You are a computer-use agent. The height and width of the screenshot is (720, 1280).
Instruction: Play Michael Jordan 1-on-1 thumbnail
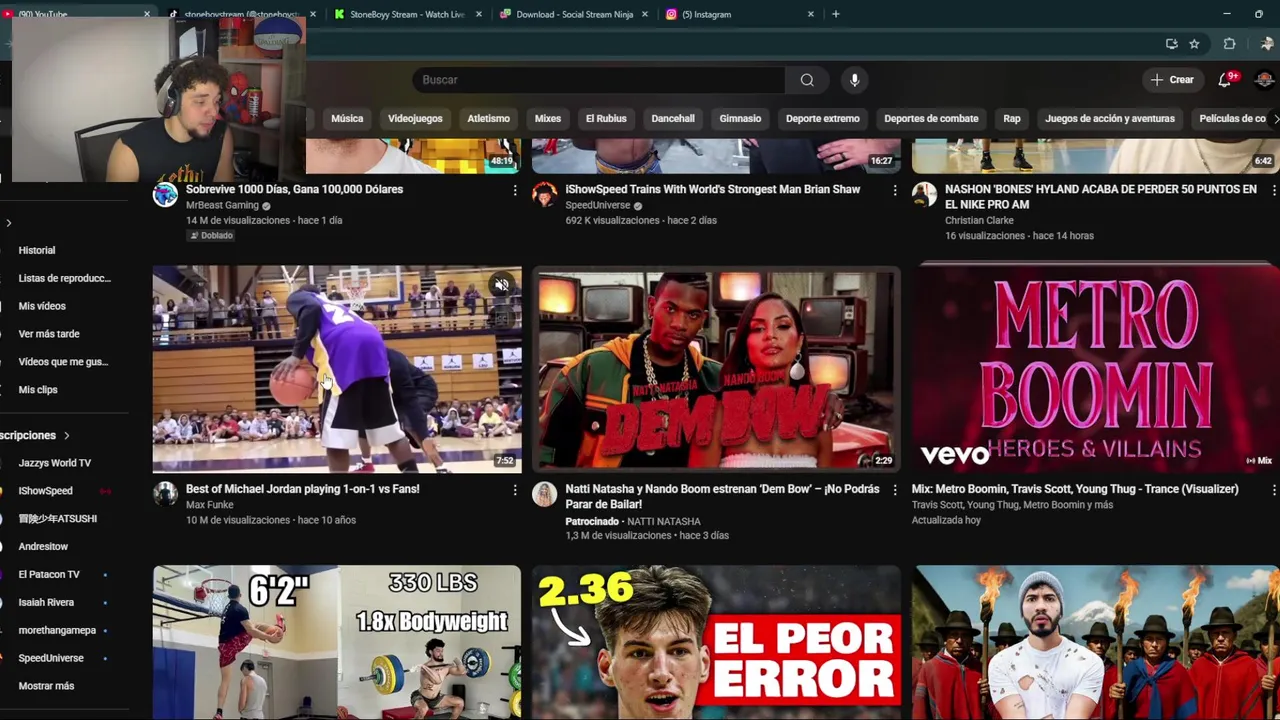click(x=337, y=369)
